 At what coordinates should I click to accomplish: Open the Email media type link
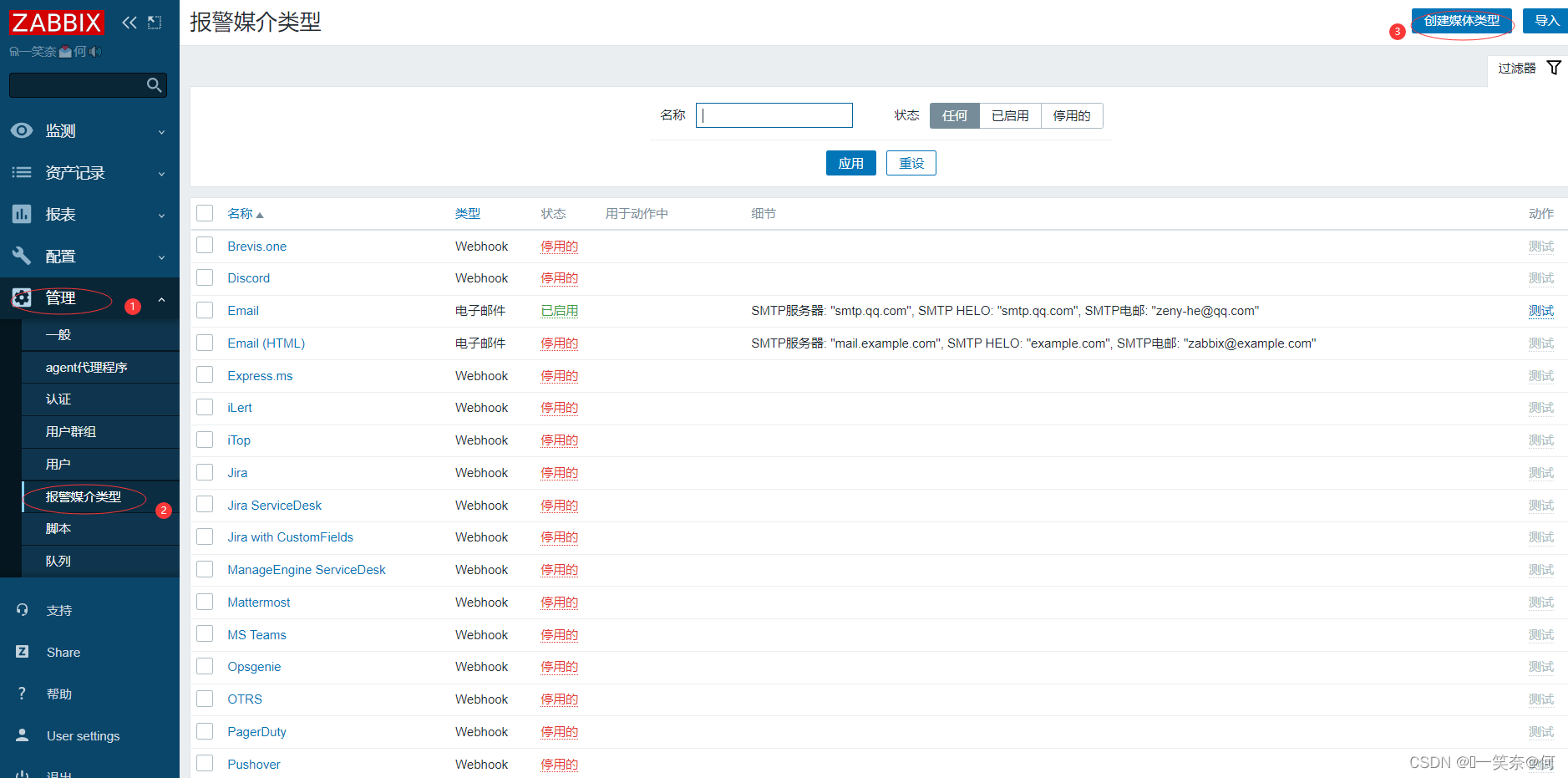point(243,311)
